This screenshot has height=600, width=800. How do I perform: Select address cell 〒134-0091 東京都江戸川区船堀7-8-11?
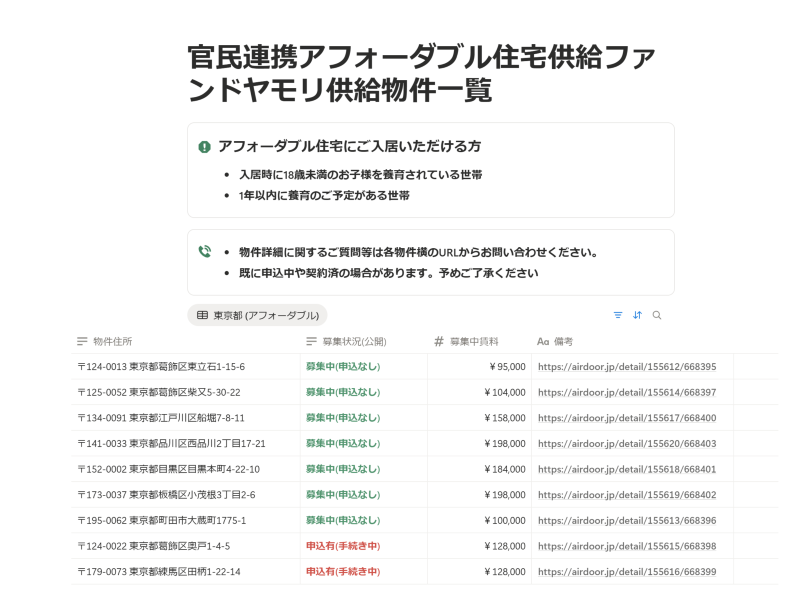pyautogui.click(x=186, y=418)
